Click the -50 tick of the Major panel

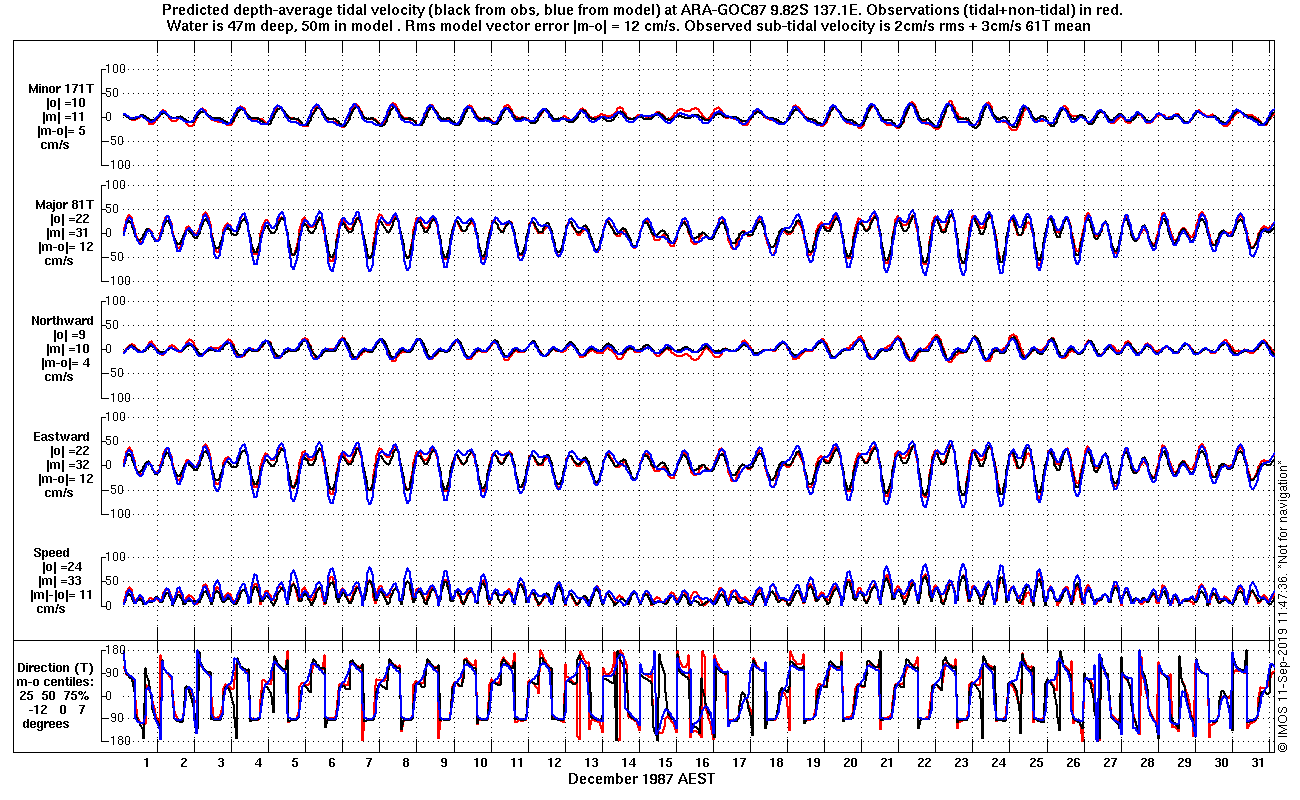[x=113, y=257]
